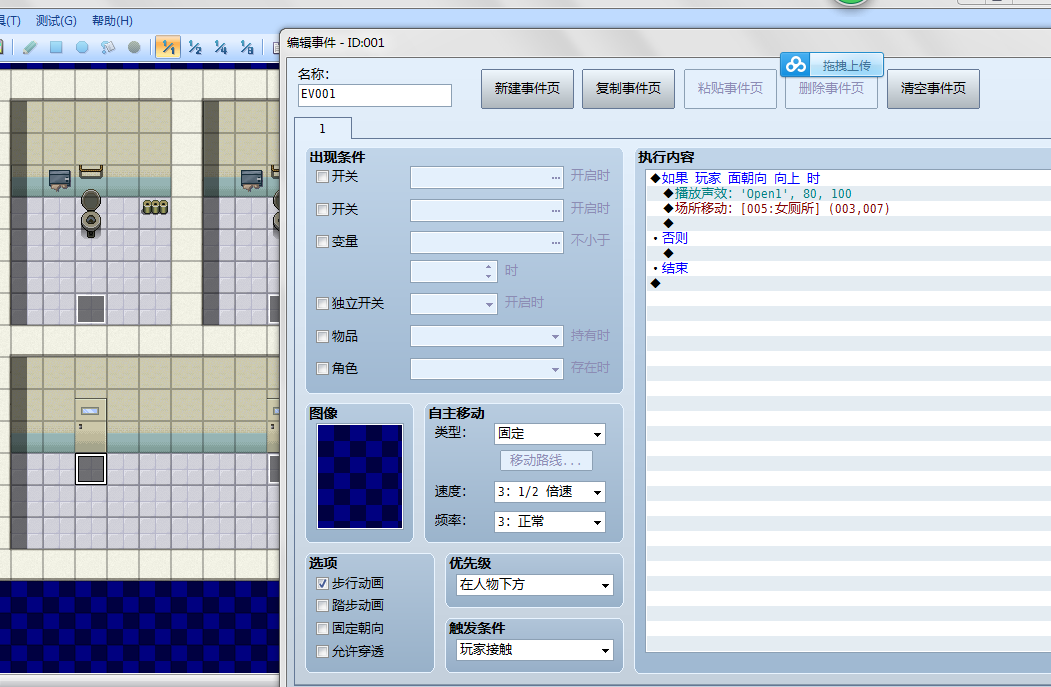Viewport: 1051px width, 687px height.
Task: Click the event 图像 graphic preview
Action: click(x=360, y=477)
